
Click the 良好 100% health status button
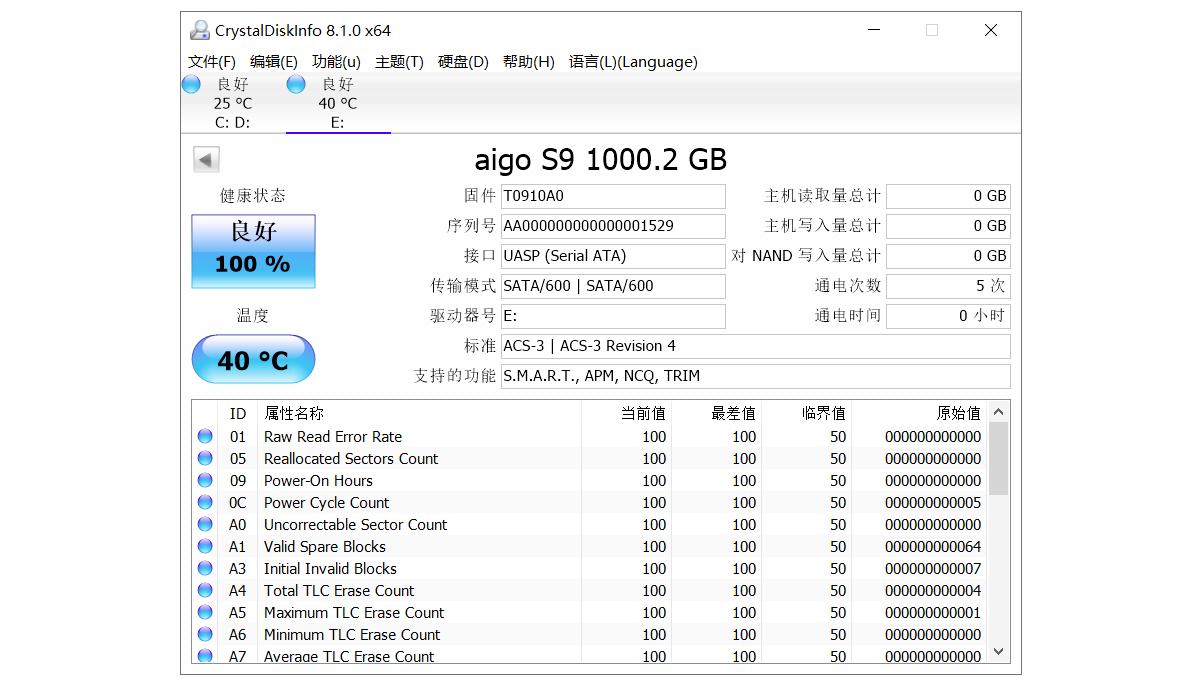[252, 250]
